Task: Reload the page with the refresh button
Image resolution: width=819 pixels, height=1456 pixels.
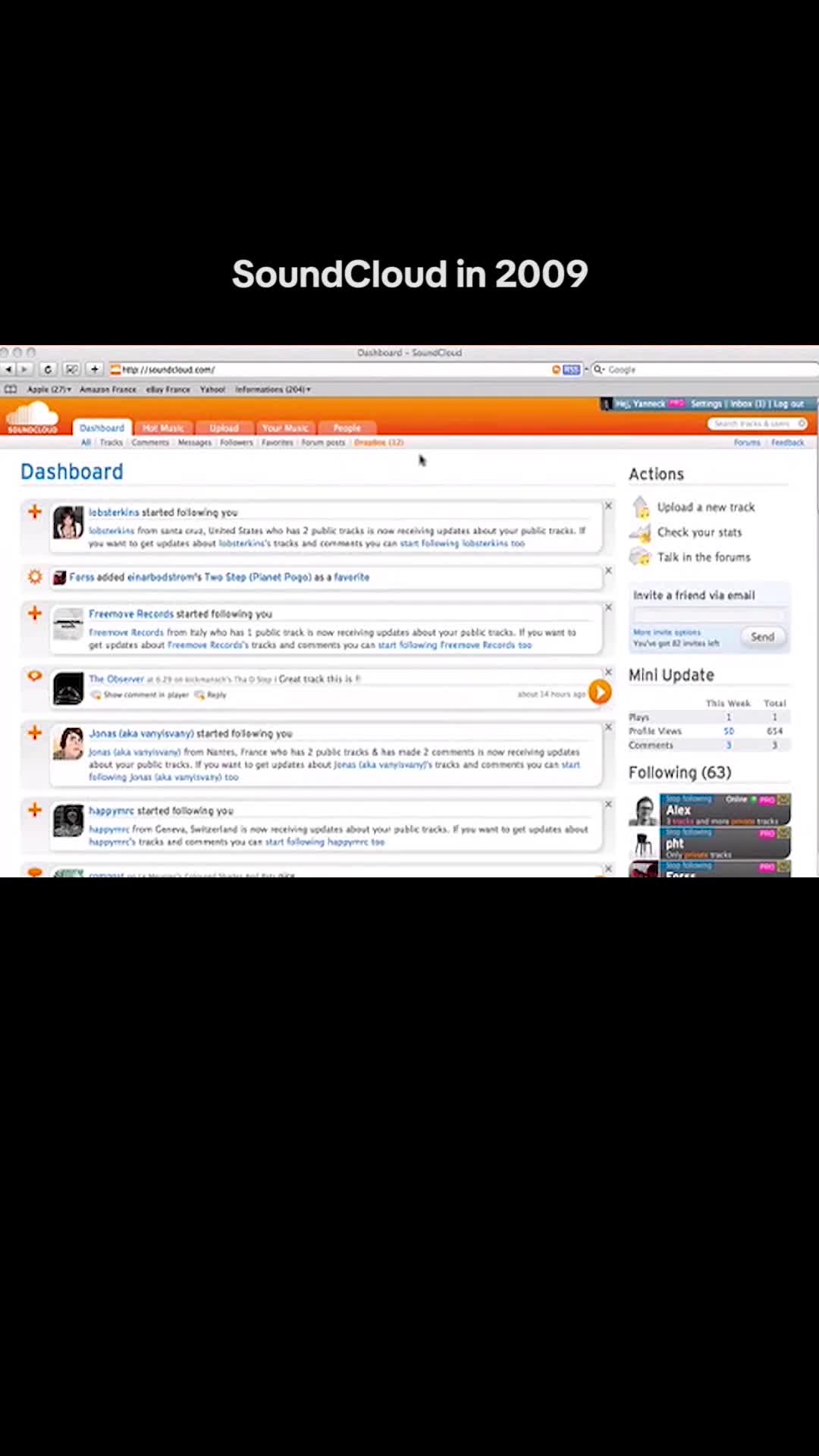Action: (47, 369)
